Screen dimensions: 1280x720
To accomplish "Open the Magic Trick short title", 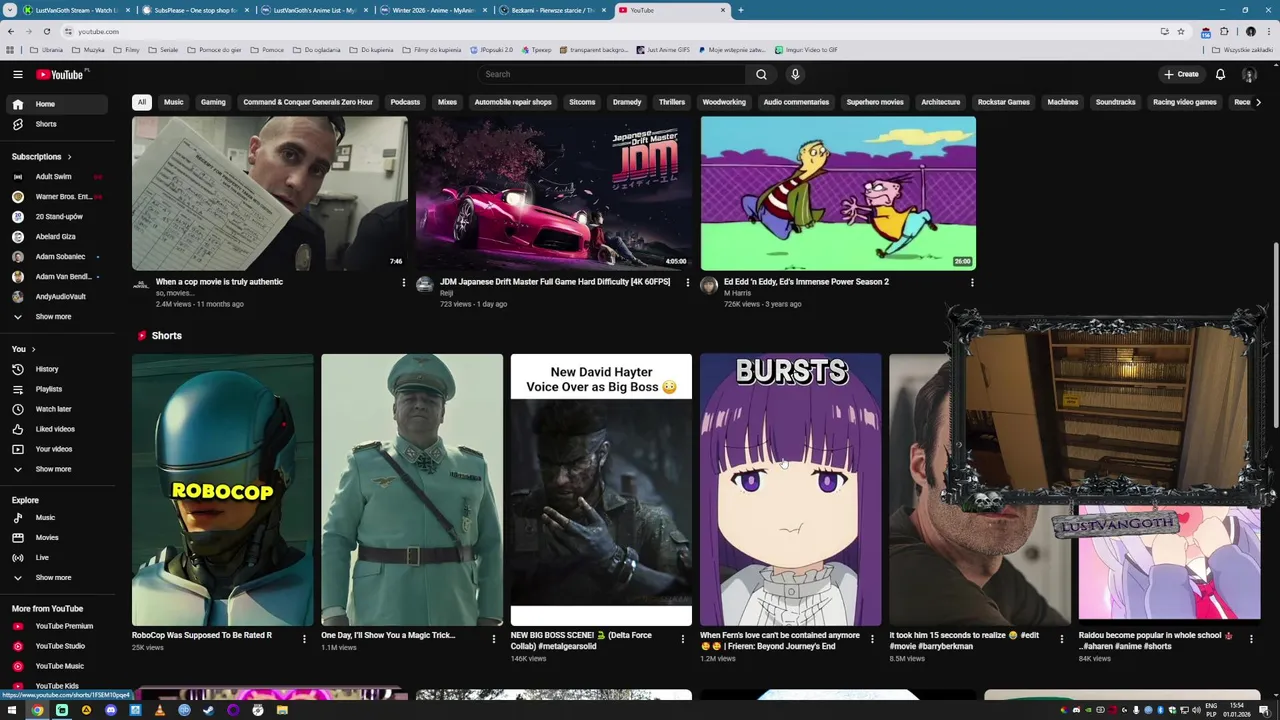I will click(x=388, y=635).
